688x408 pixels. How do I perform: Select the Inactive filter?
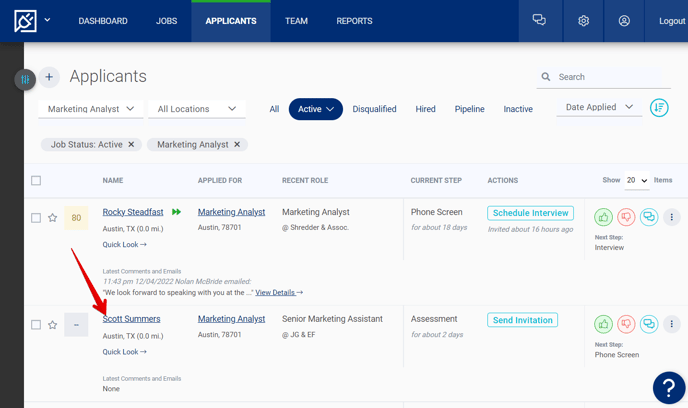[x=518, y=109]
